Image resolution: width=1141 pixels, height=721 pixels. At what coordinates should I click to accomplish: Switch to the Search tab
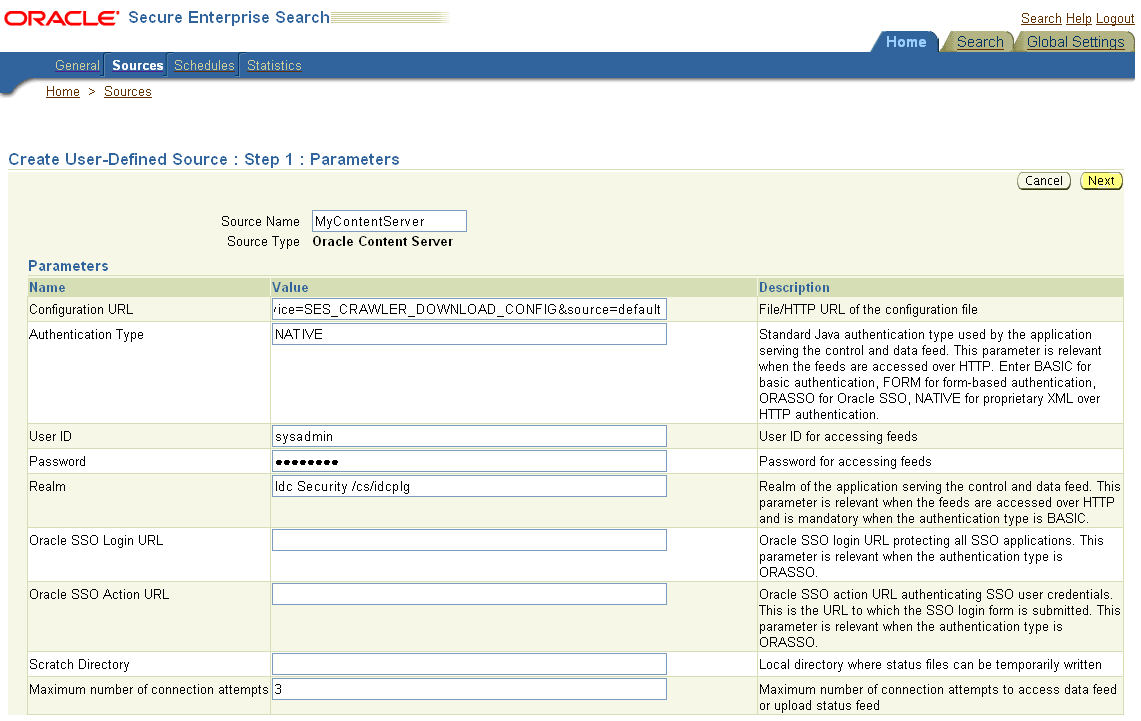980,42
